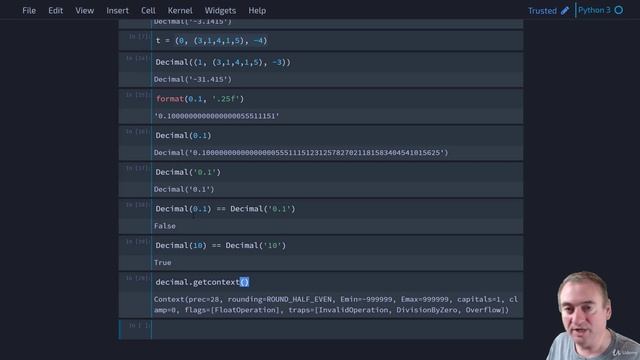Click the cell Decimal(10) == Decimal('10')
640x360 pixels.
[337, 245]
